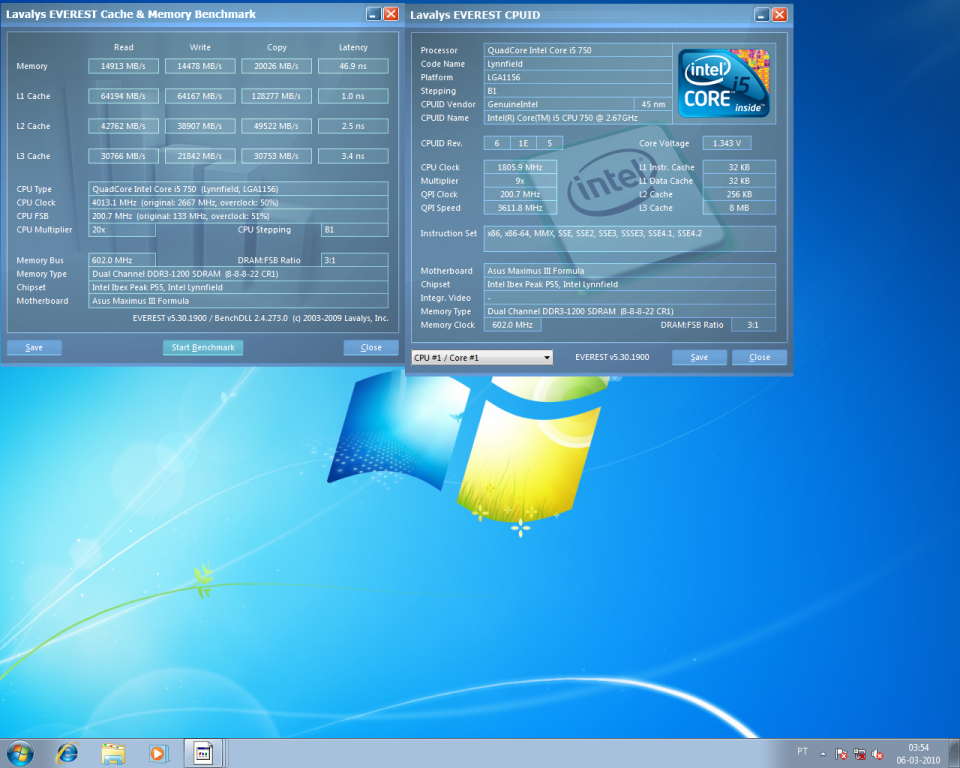Open the clock showing 03:54

click(918, 753)
